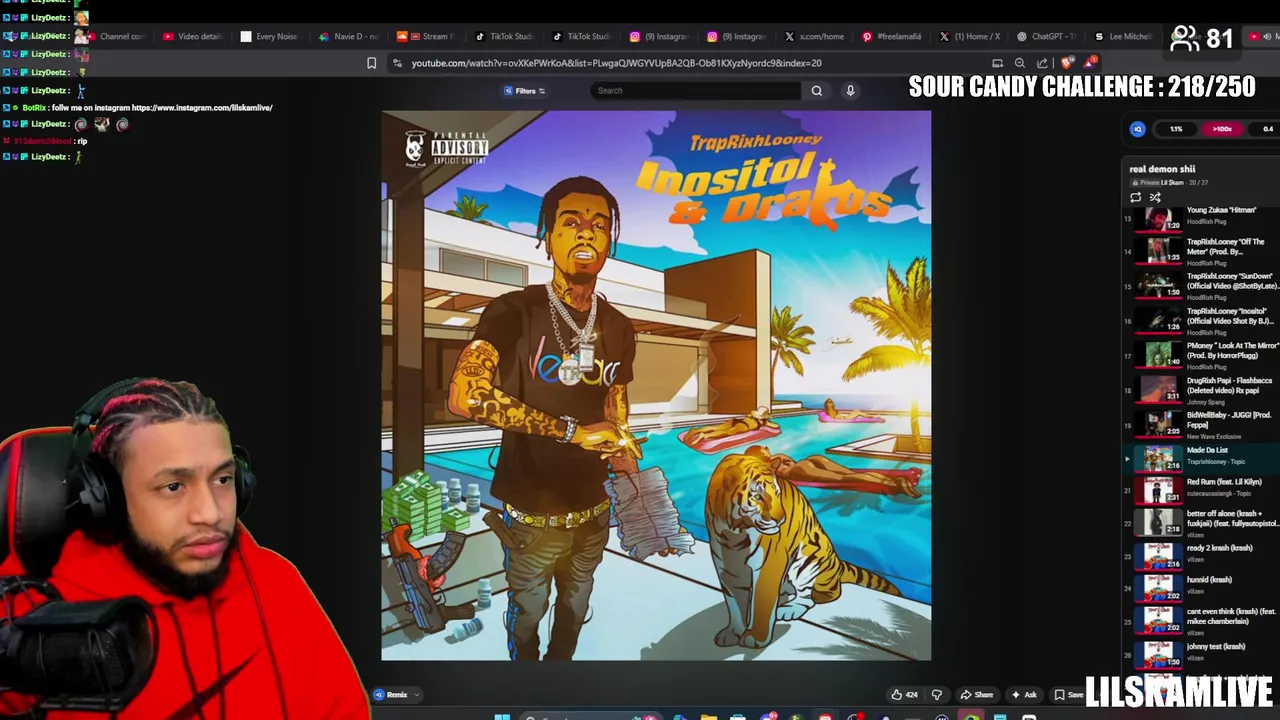Play PMoney "Look At The Mirror" item
The width and height of the screenshot is (1280, 720).
tap(1203, 355)
